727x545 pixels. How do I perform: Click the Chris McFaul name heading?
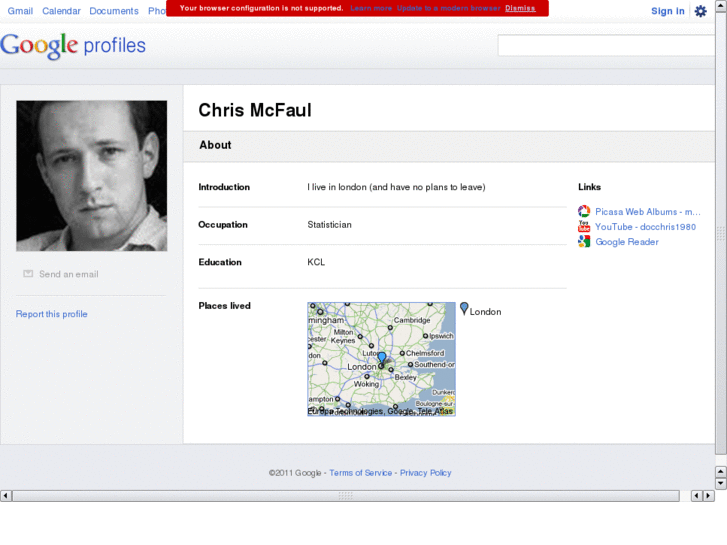coord(255,110)
